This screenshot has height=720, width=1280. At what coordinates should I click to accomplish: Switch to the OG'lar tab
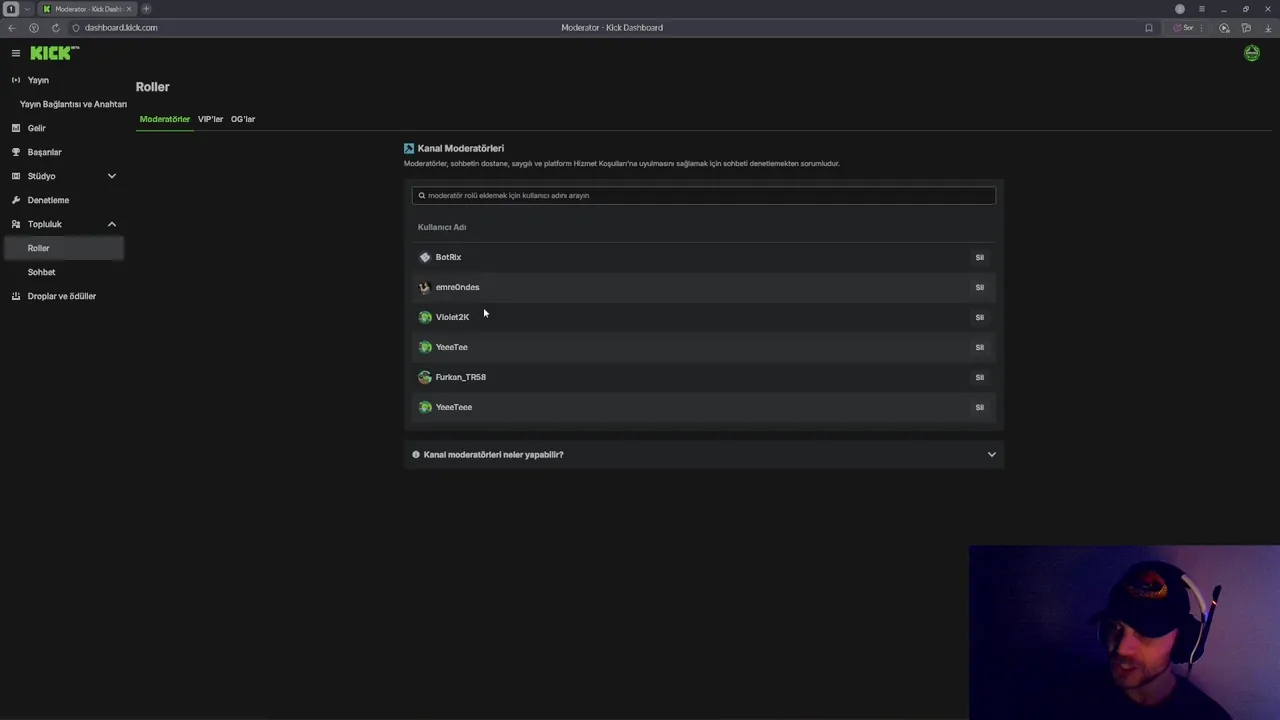point(243,119)
